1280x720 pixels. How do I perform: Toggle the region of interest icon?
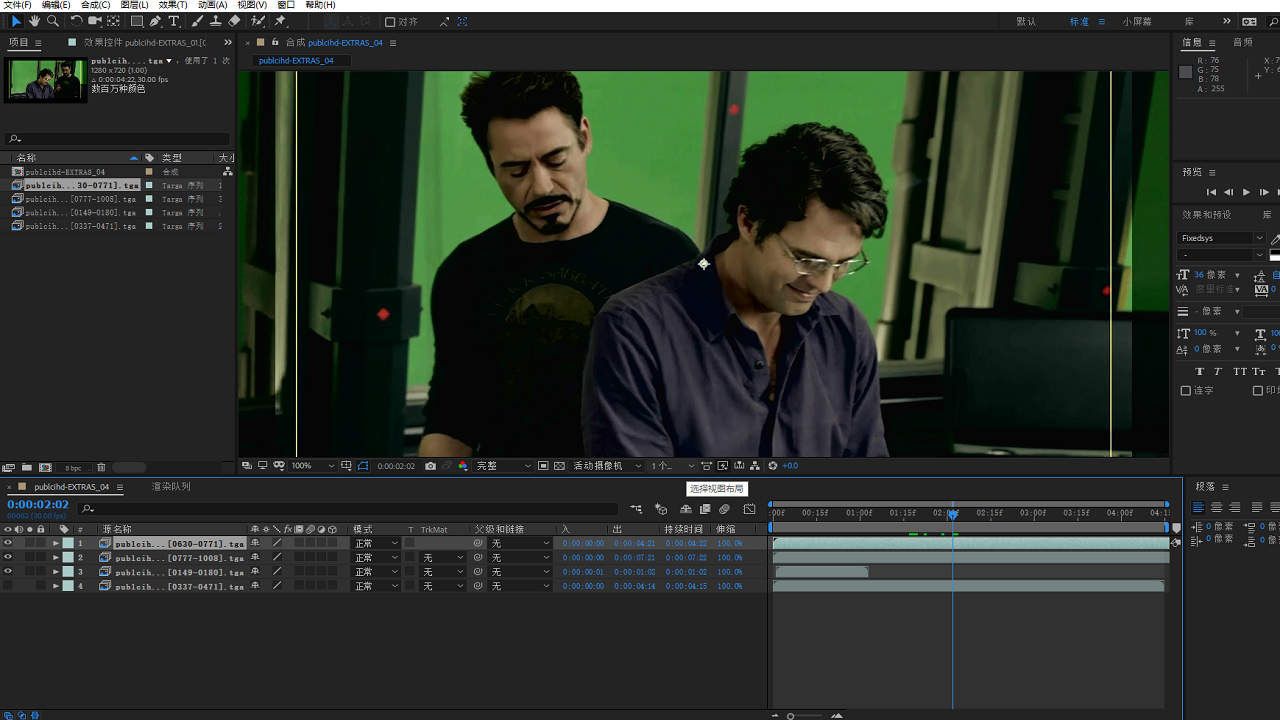click(543, 466)
